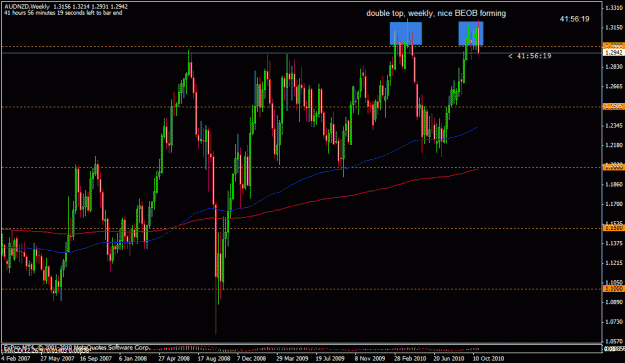Screen dimensions: 625x363
Task: Click the orange 1.2500 level price tag
Action: pos(614,106)
